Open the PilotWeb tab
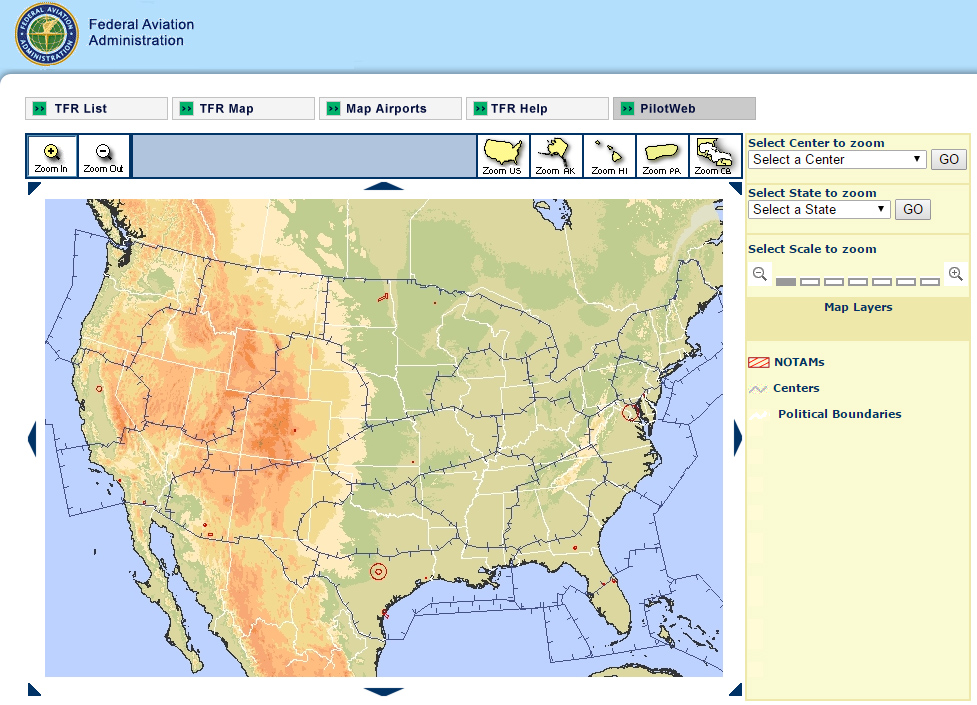Image resolution: width=977 pixels, height=705 pixels. pyautogui.click(x=684, y=108)
